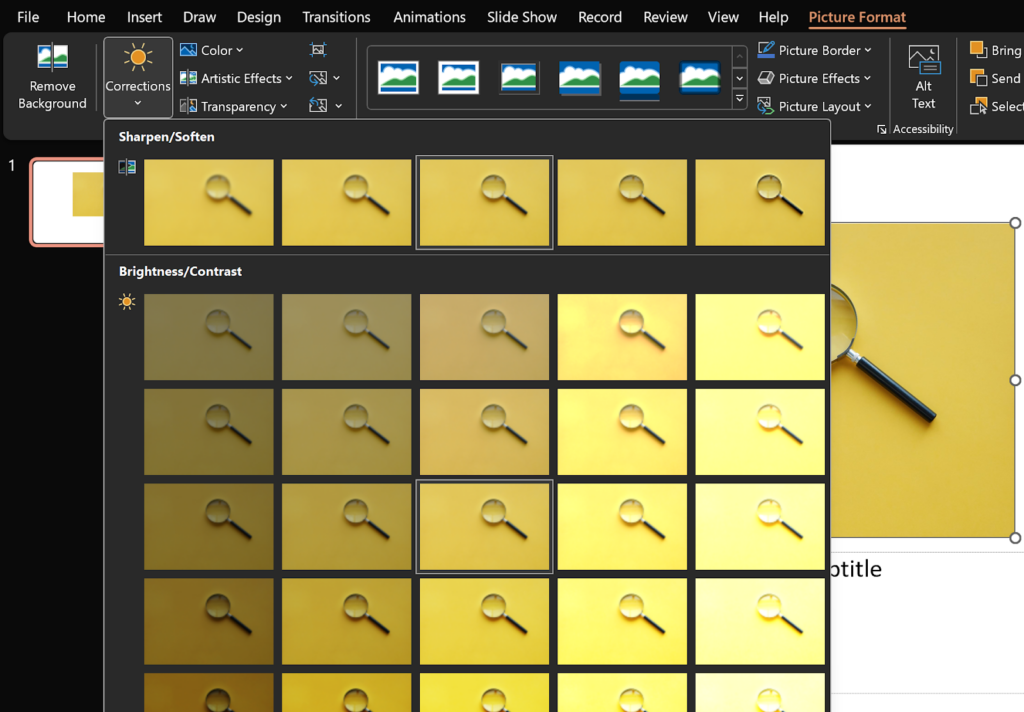Select the first picture style in the gallery
The height and width of the screenshot is (712, 1024).
click(398, 76)
